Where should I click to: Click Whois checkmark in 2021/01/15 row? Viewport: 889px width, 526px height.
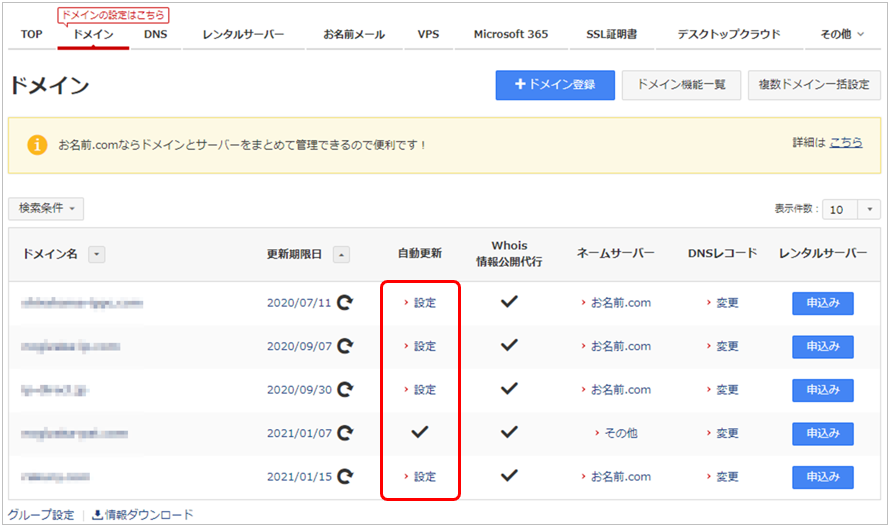509,476
